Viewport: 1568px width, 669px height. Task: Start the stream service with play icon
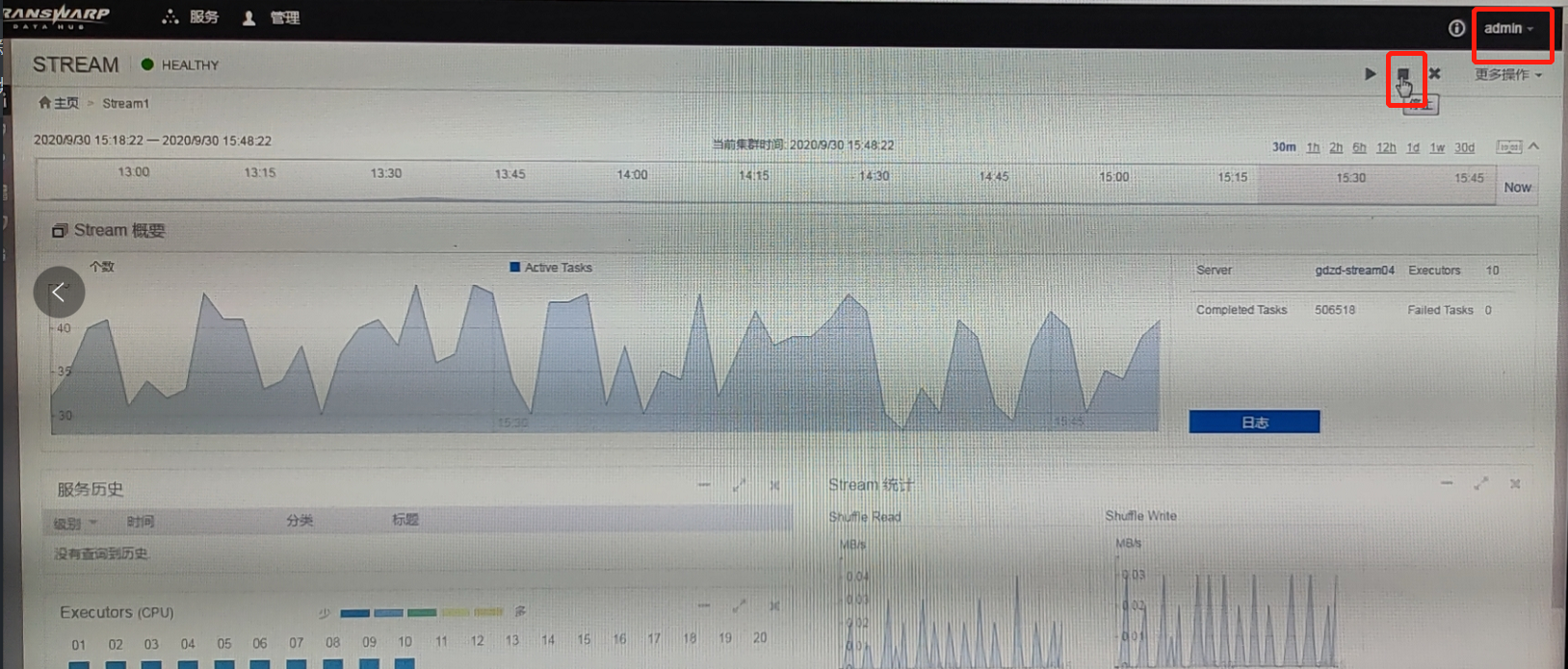1370,74
